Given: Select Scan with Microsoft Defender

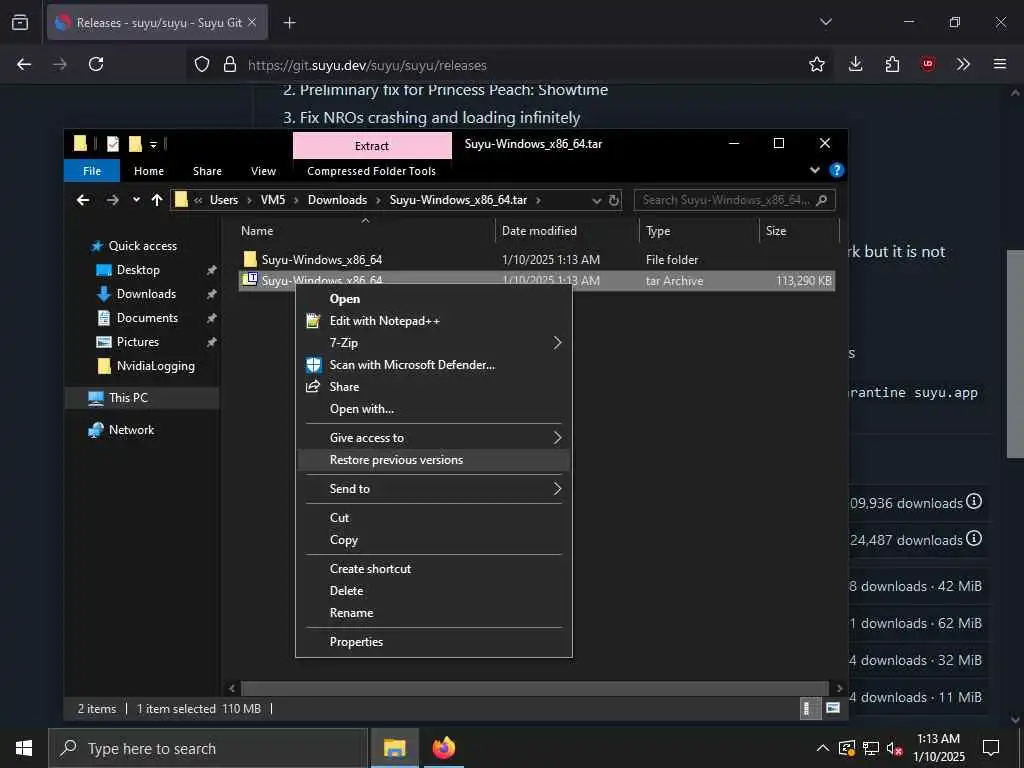Looking at the screenshot, I should pyautogui.click(x=434, y=365).
